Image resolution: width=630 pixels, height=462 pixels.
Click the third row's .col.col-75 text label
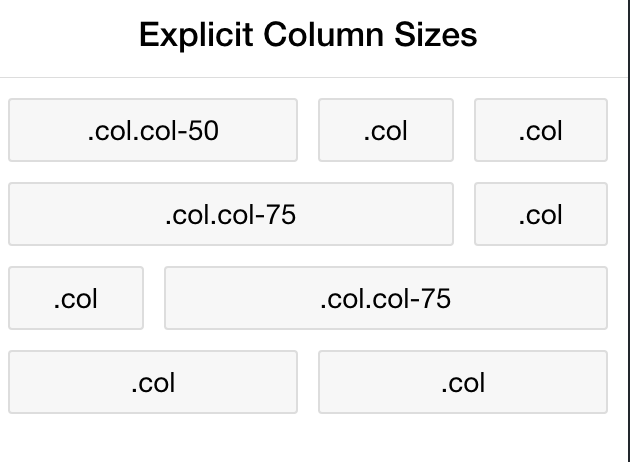[386, 299]
